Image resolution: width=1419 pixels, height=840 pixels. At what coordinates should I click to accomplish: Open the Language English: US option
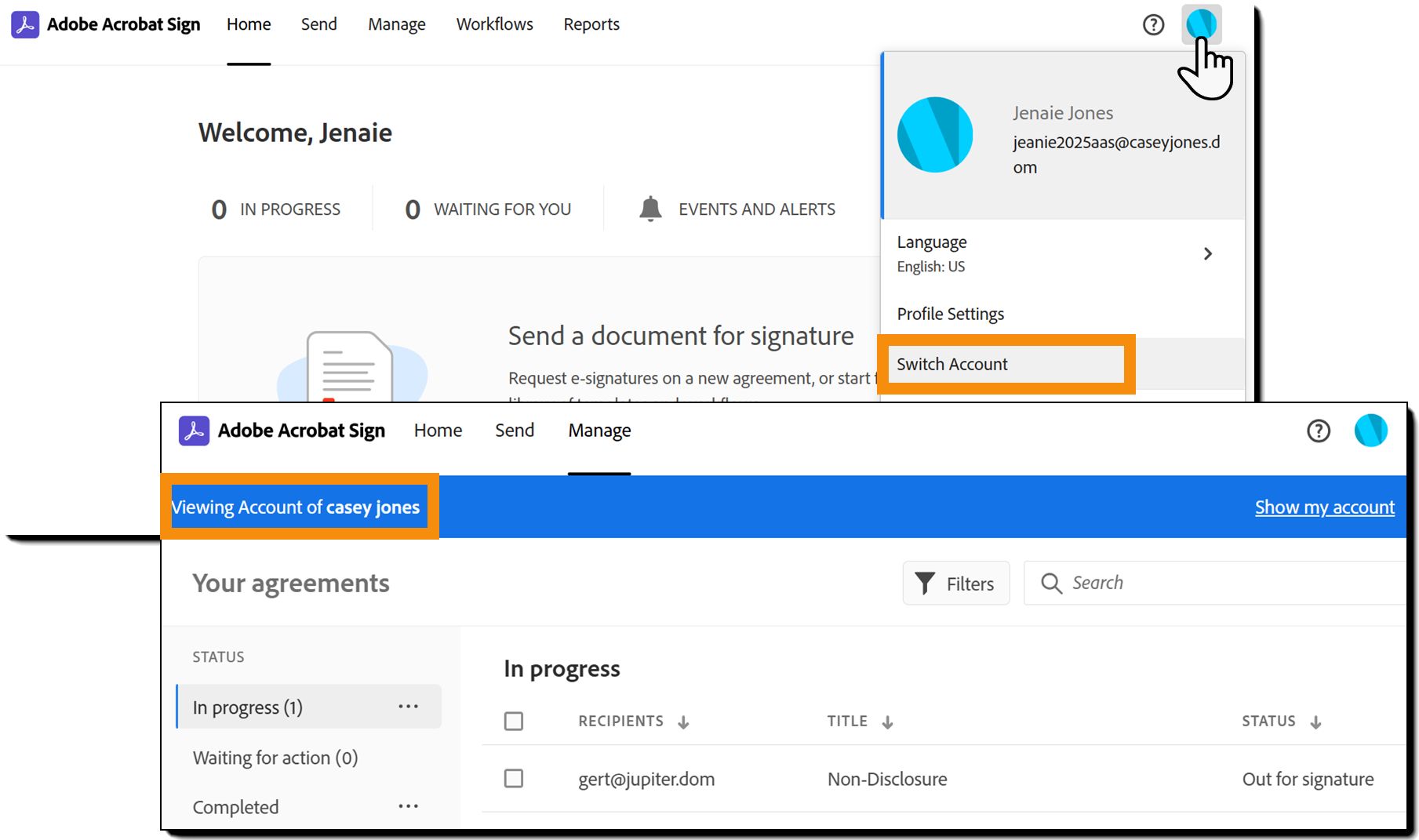click(1062, 253)
